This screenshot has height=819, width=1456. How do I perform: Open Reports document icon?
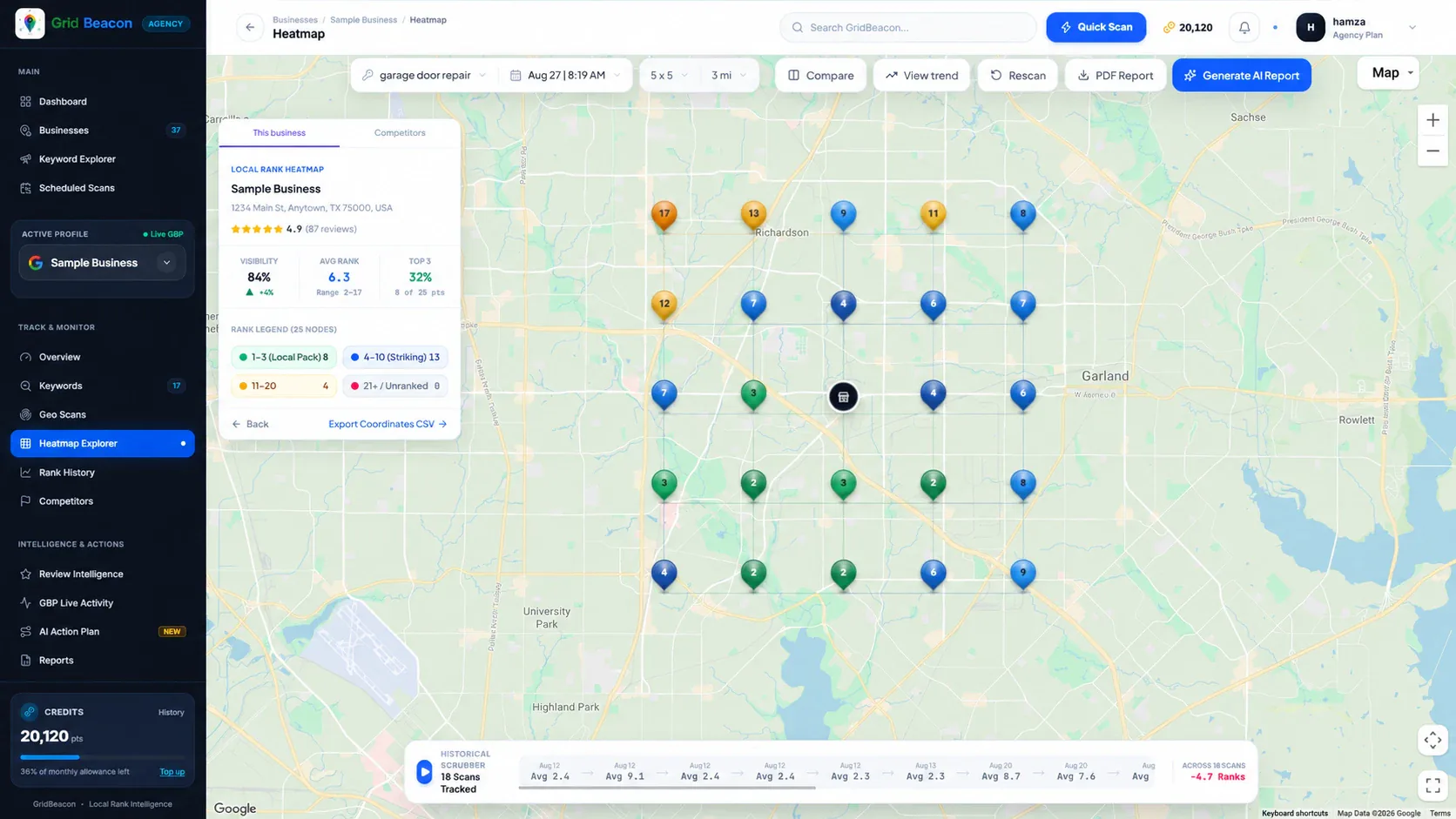tap(25, 661)
